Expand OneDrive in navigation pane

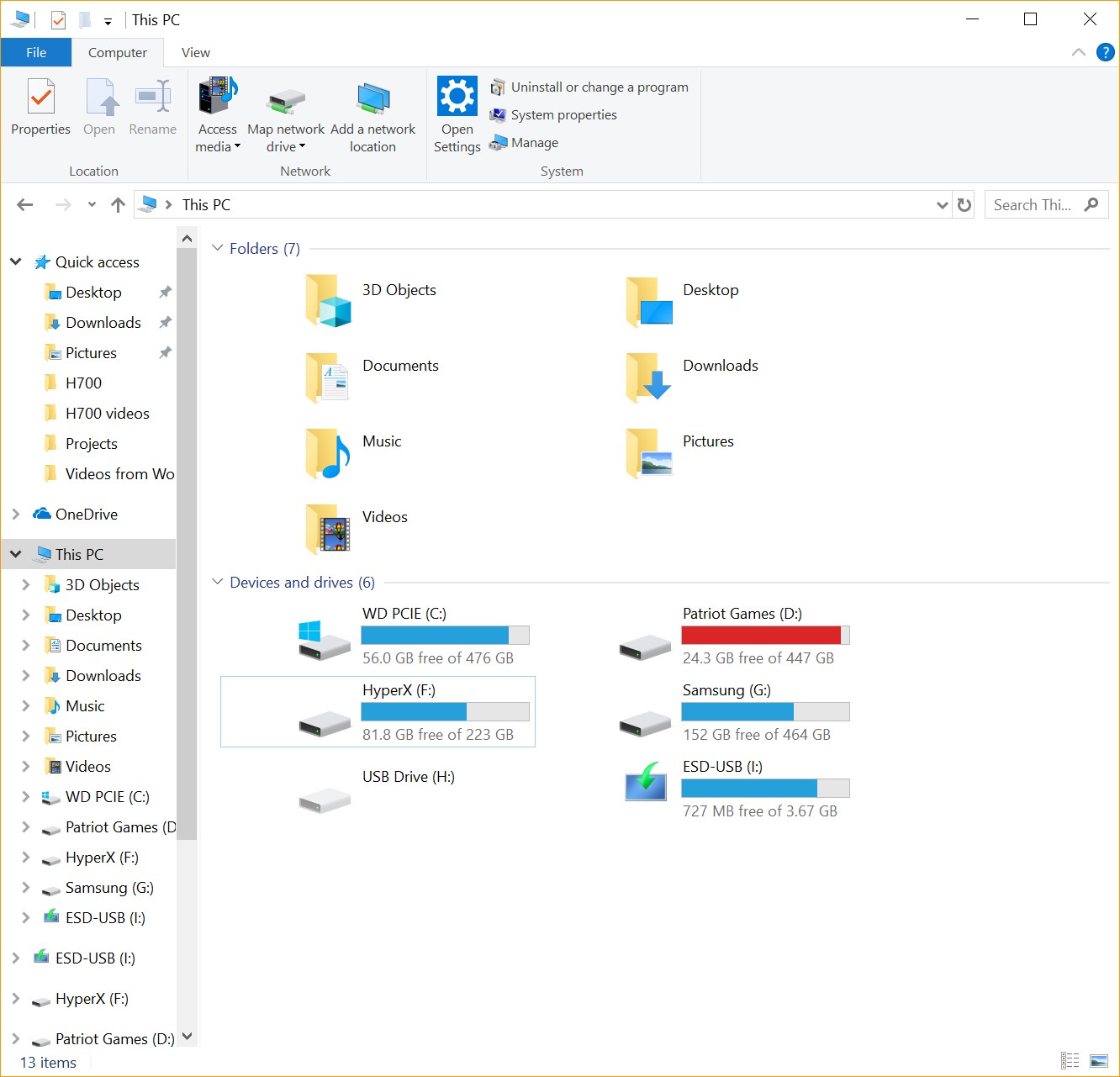16,514
